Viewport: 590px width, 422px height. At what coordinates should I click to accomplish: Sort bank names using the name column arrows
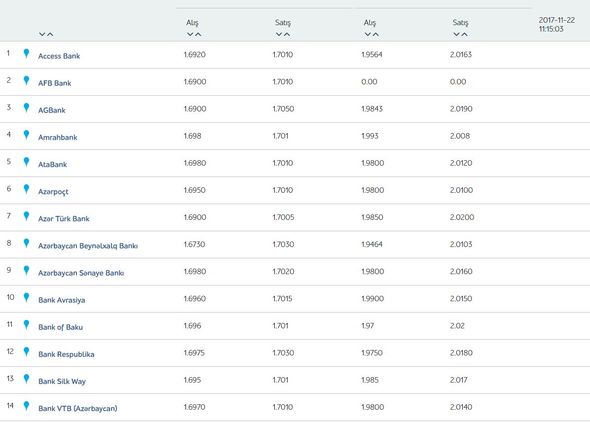[46, 34]
